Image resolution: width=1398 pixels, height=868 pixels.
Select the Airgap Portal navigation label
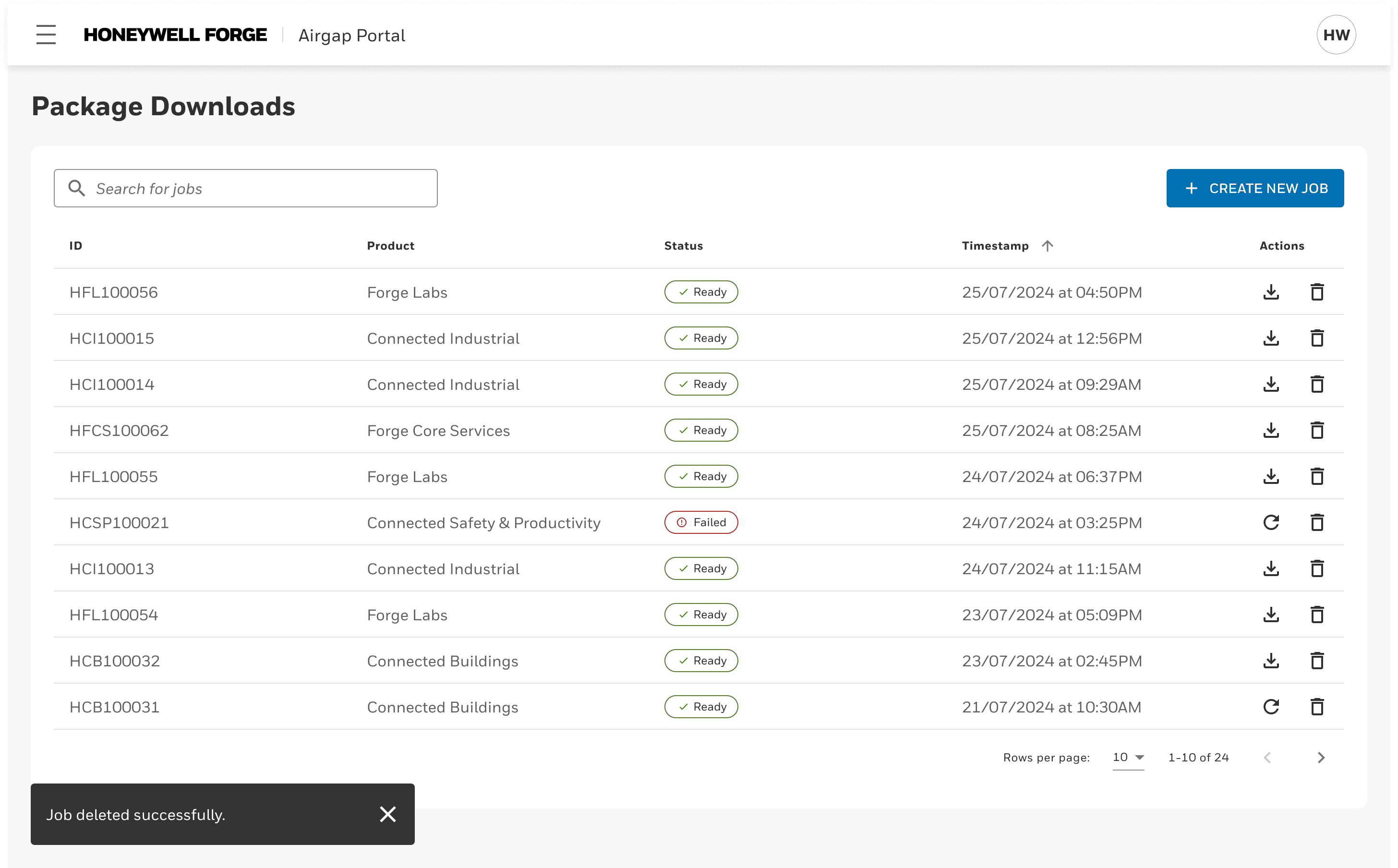(352, 35)
